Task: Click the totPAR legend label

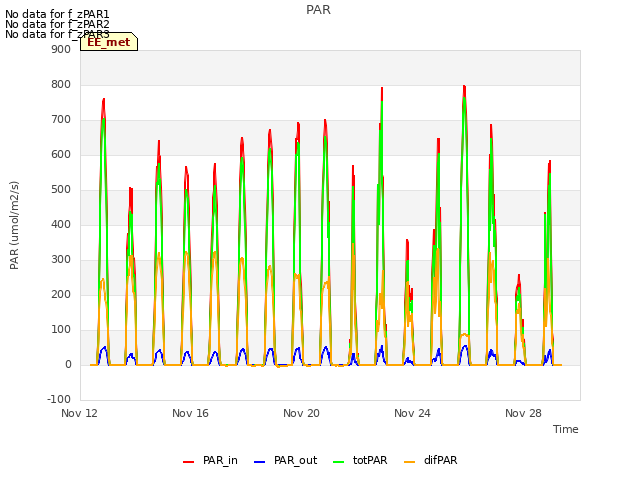Action: (370, 460)
